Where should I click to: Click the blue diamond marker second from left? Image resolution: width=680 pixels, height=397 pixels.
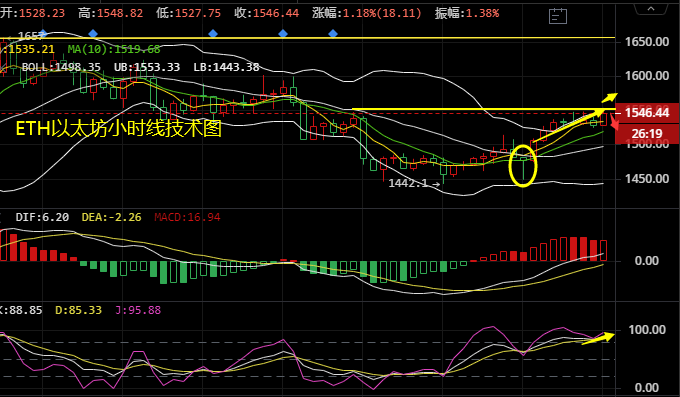pos(93,33)
